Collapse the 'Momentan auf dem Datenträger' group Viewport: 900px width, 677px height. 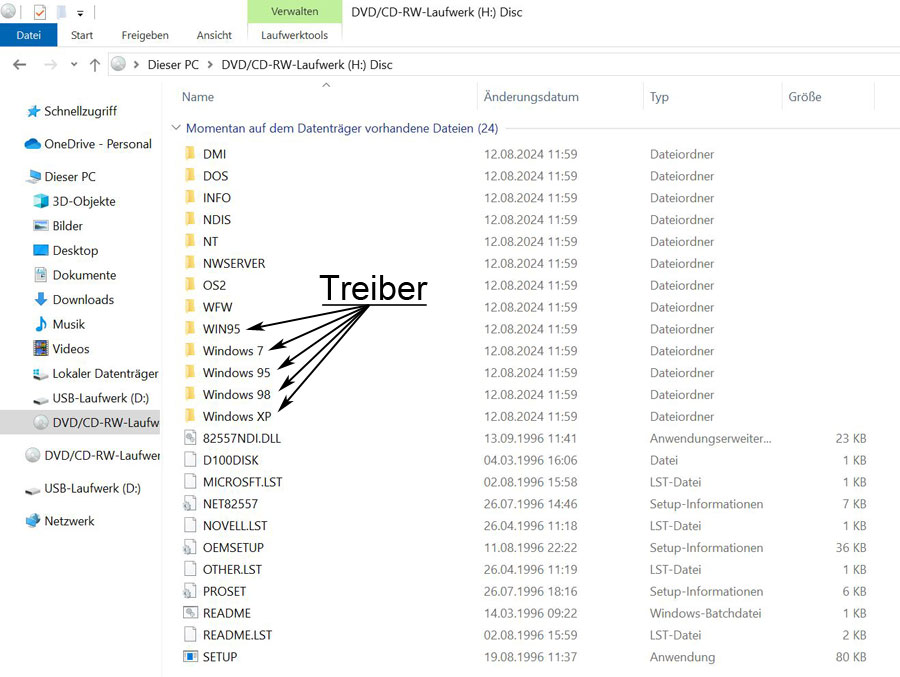(x=176, y=128)
